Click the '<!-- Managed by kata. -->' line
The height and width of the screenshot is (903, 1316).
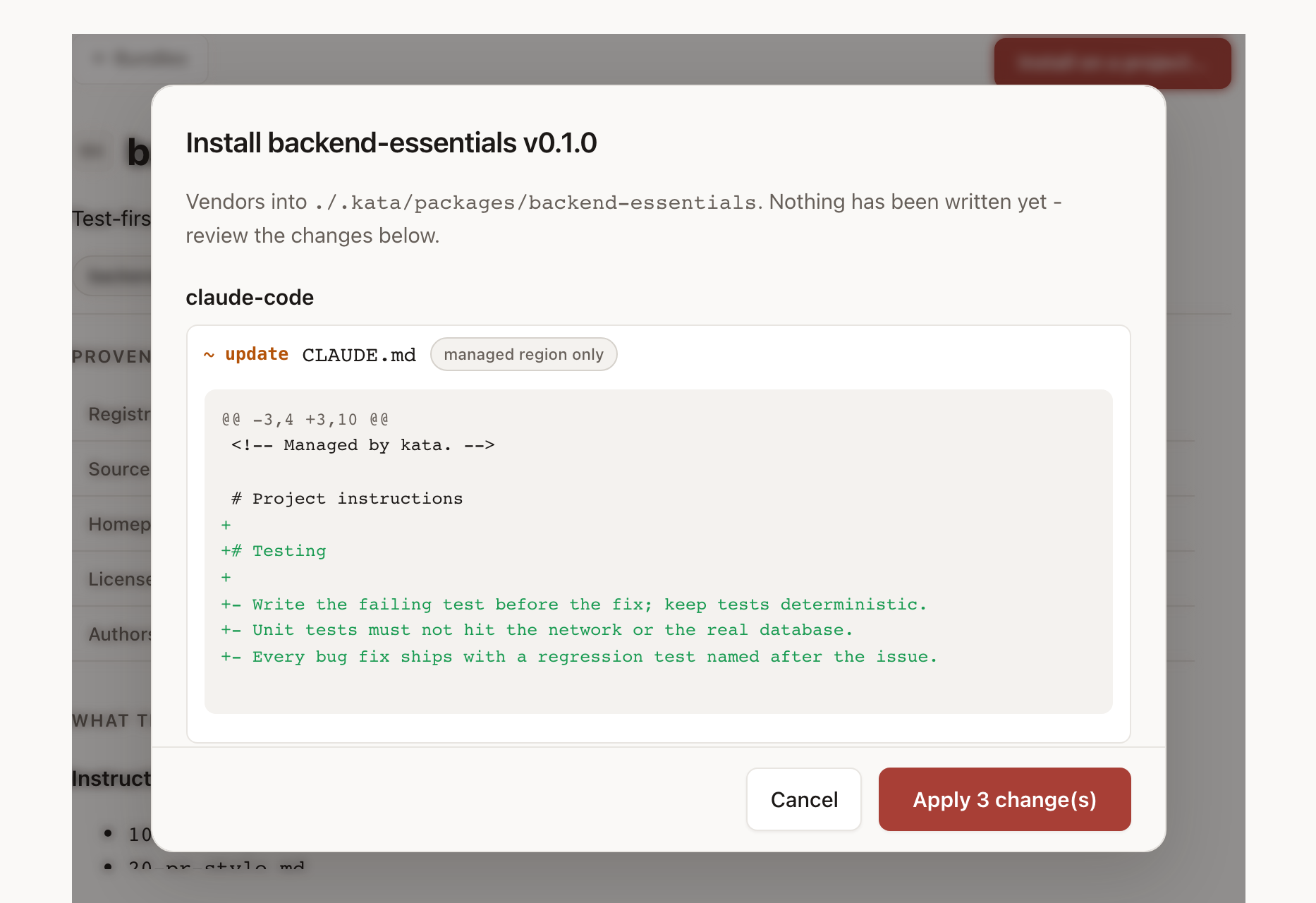click(x=362, y=445)
